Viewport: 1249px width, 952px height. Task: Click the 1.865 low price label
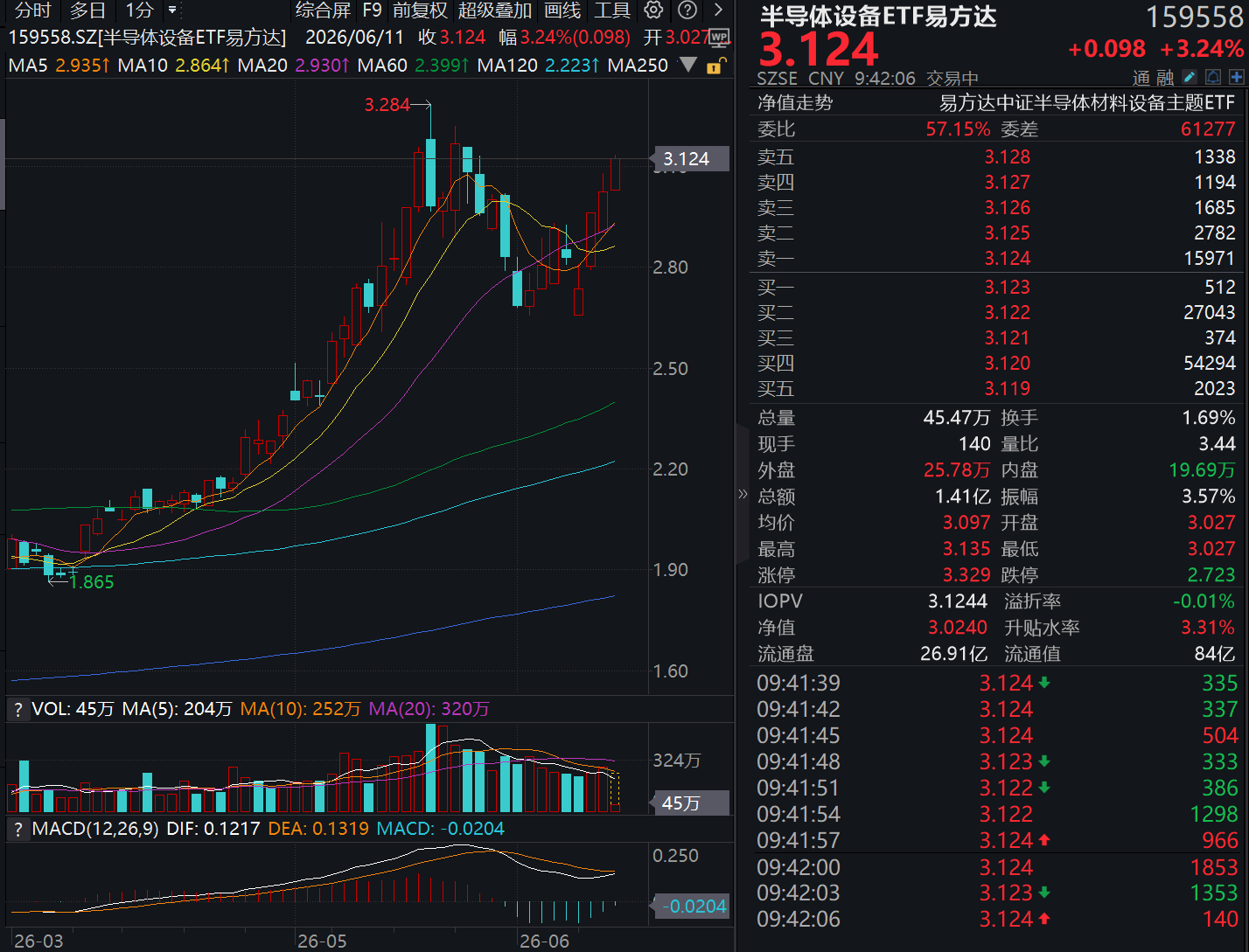[92, 582]
